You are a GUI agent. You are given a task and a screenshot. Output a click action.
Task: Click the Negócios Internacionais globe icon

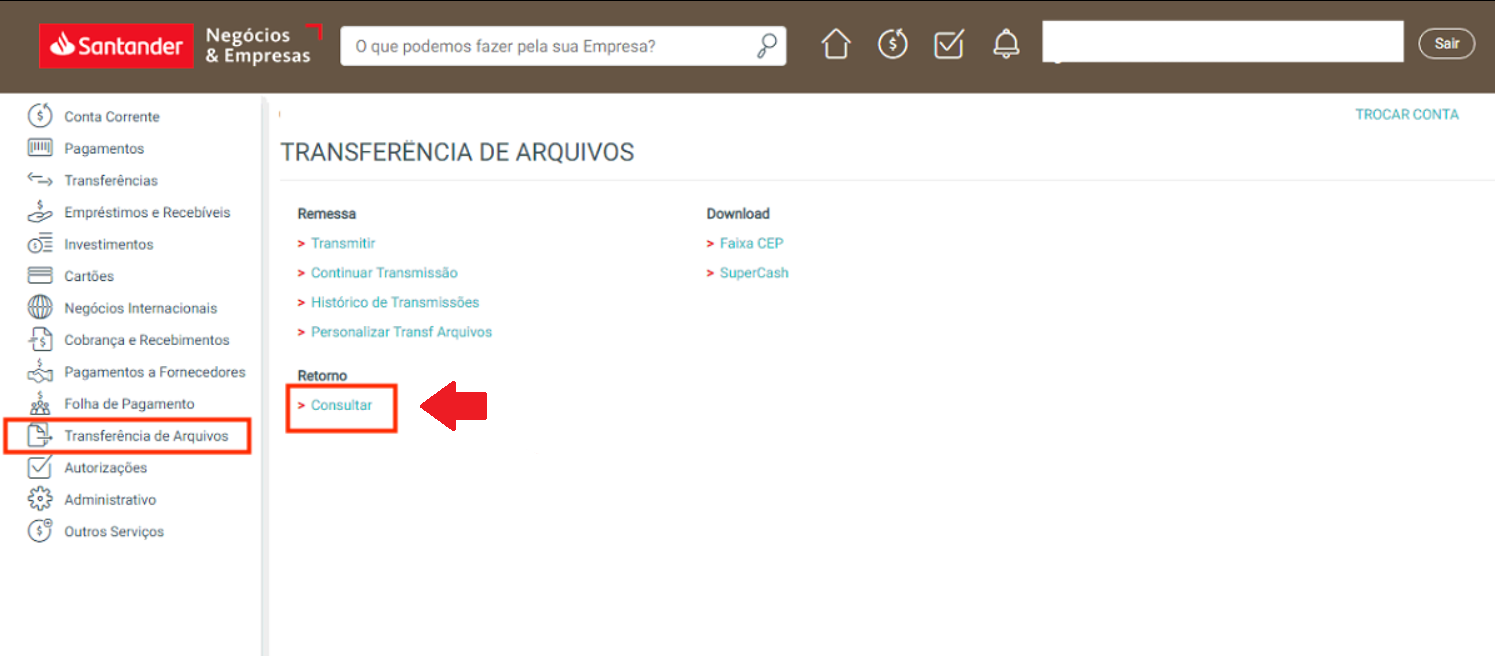40,308
